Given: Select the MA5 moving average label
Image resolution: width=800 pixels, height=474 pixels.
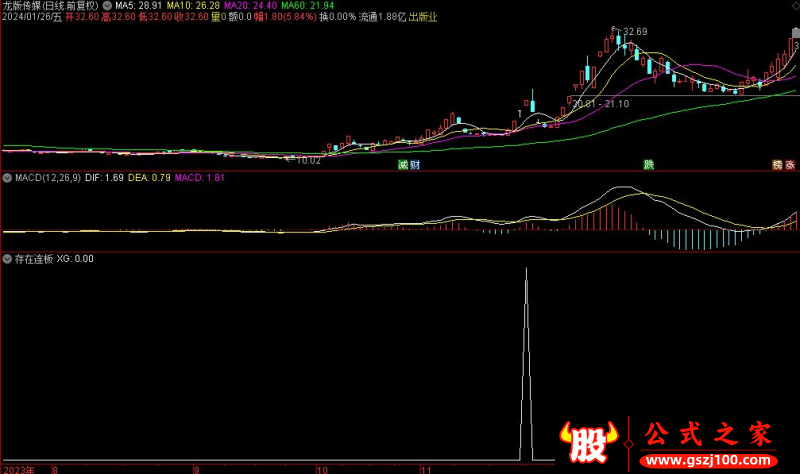Looking at the screenshot, I should (137, 5).
